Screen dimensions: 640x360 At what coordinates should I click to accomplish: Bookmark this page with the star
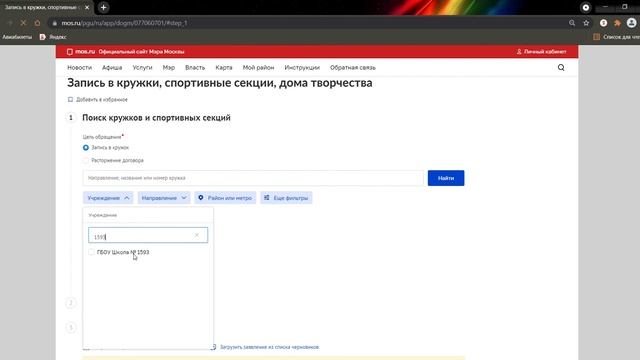(586, 23)
